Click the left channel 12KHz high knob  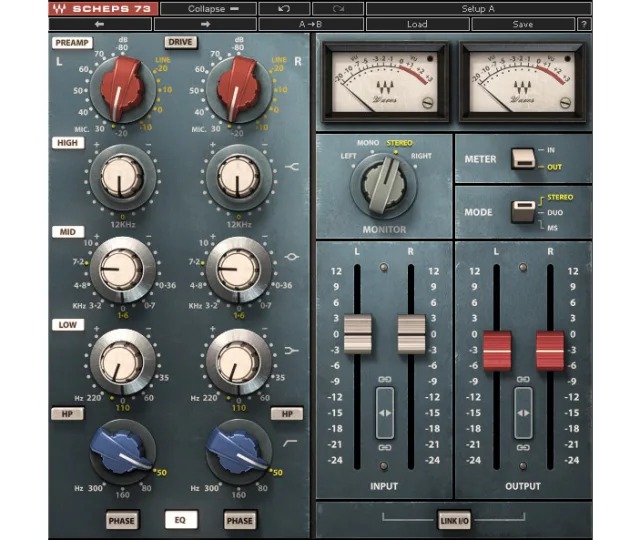(x=122, y=177)
